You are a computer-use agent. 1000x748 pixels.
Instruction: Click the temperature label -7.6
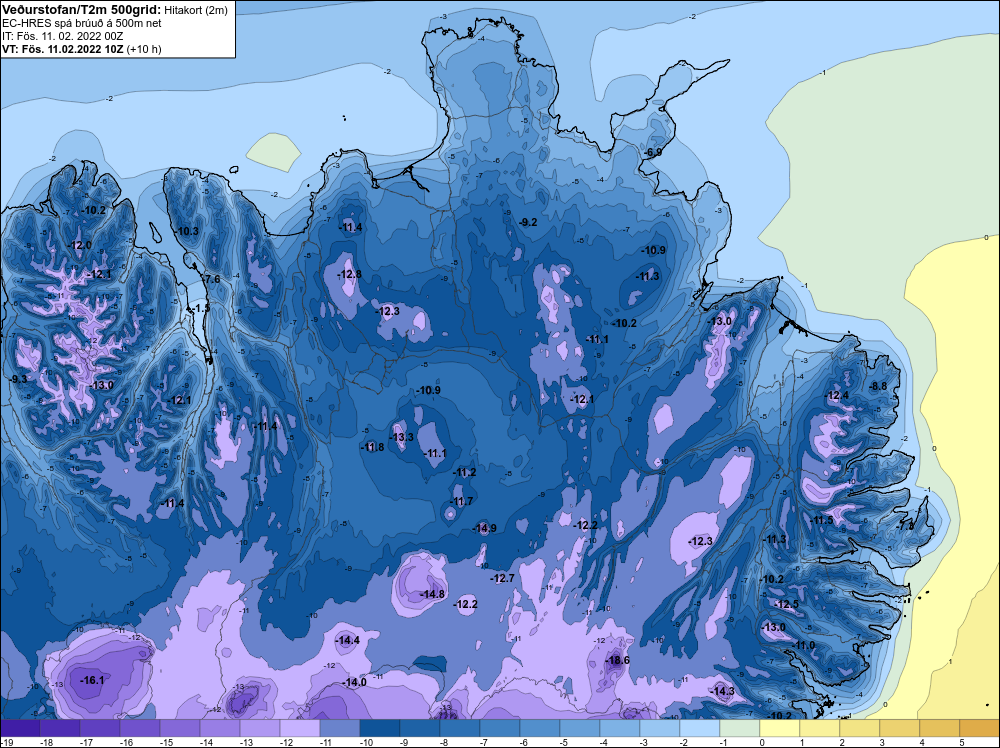211,279
